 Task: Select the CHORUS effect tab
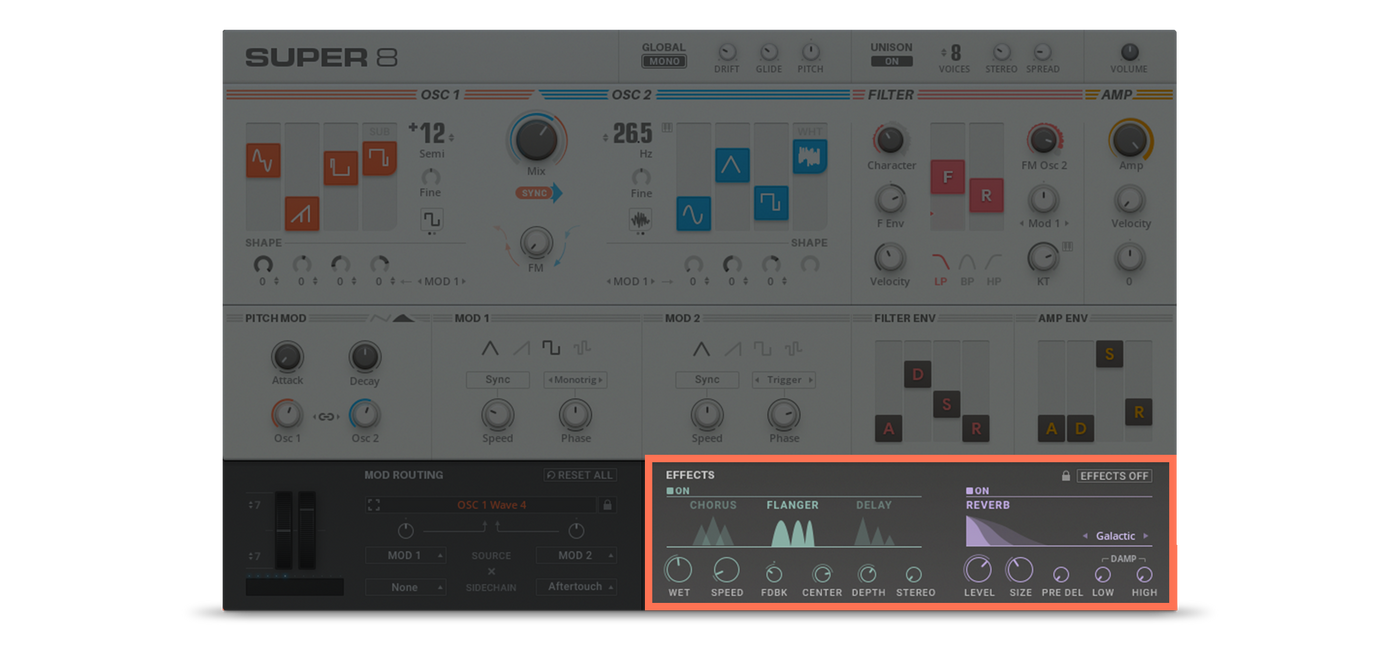click(713, 505)
